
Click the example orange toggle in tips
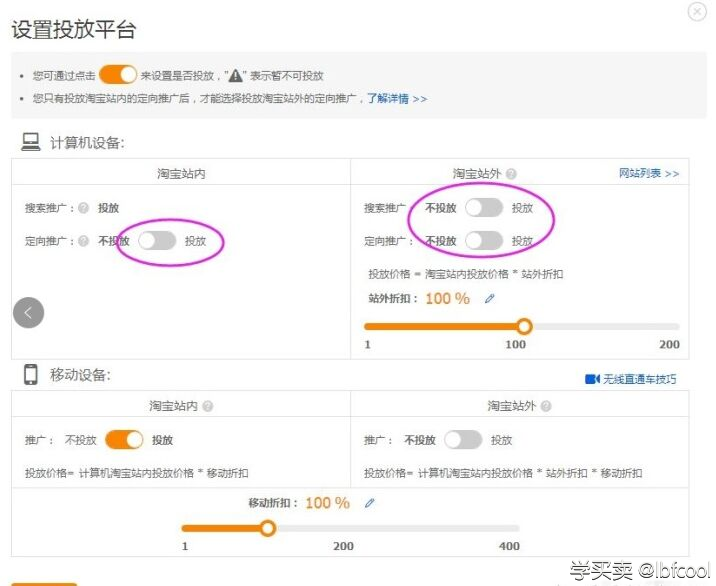[118, 75]
